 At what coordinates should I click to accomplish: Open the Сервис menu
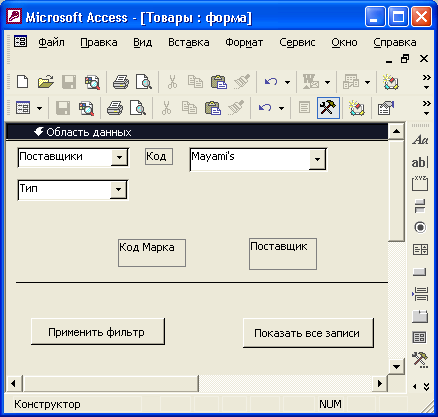[297, 42]
